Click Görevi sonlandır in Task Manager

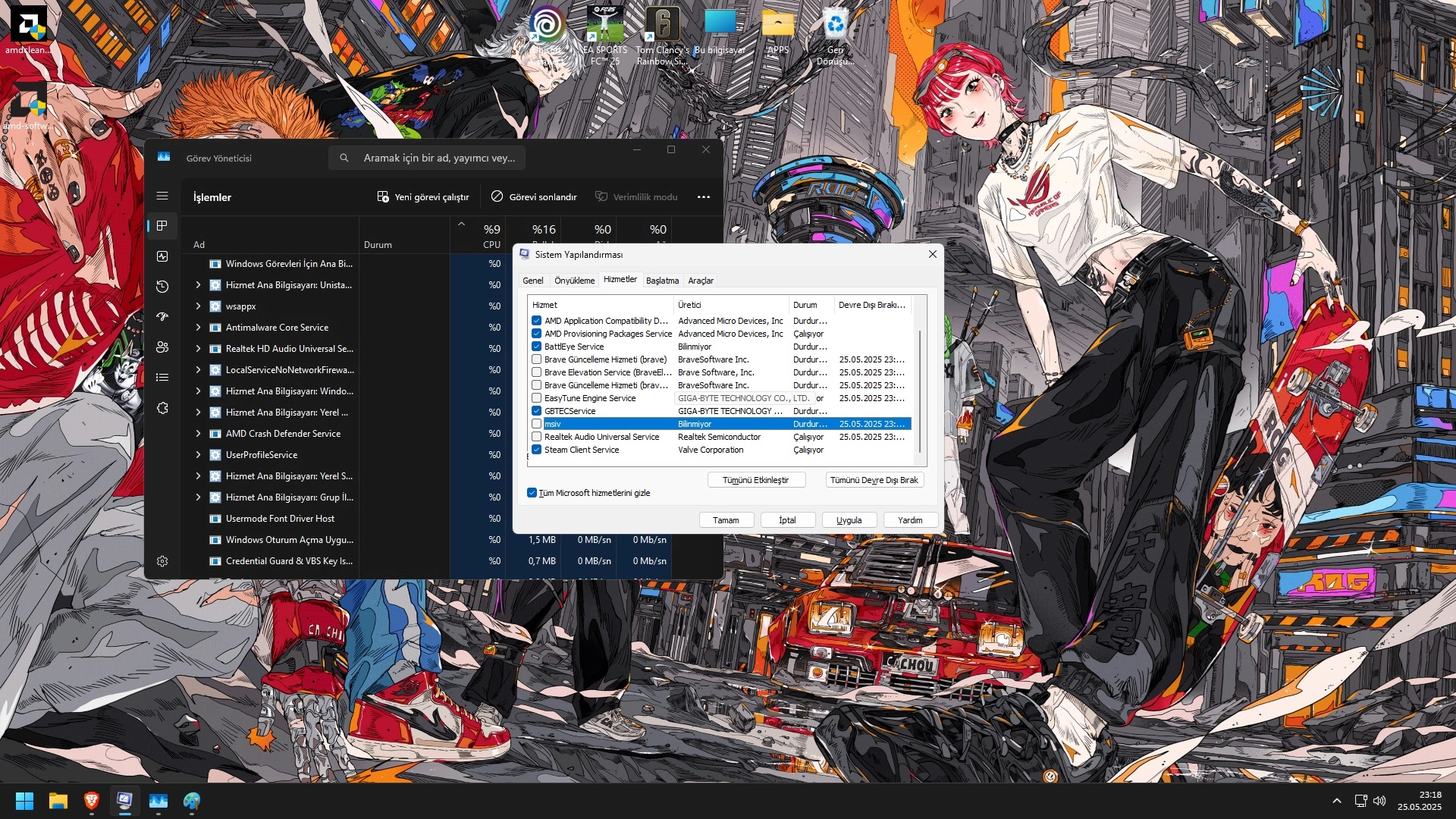[534, 197]
